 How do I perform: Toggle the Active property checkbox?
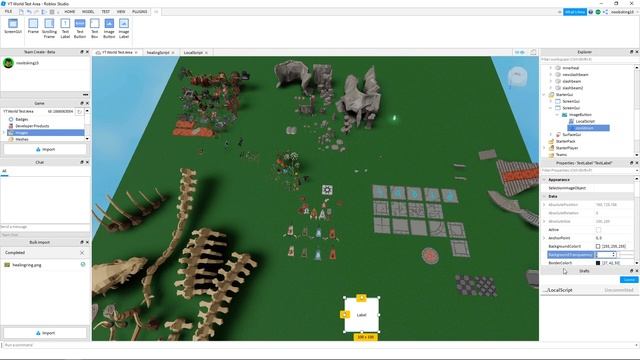tap(598, 230)
